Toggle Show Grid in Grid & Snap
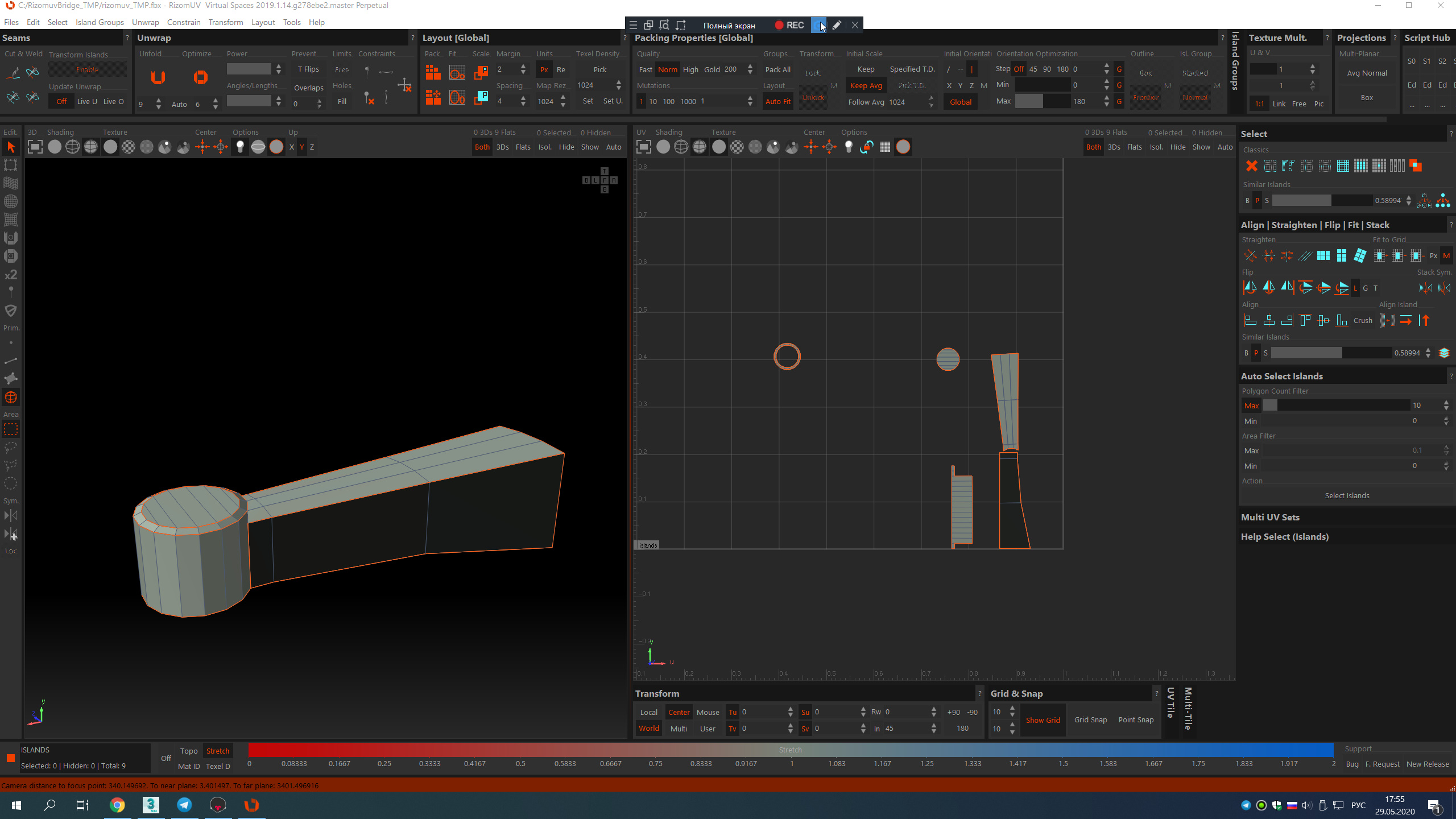The height and width of the screenshot is (819, 1456). click(1043, 720)
